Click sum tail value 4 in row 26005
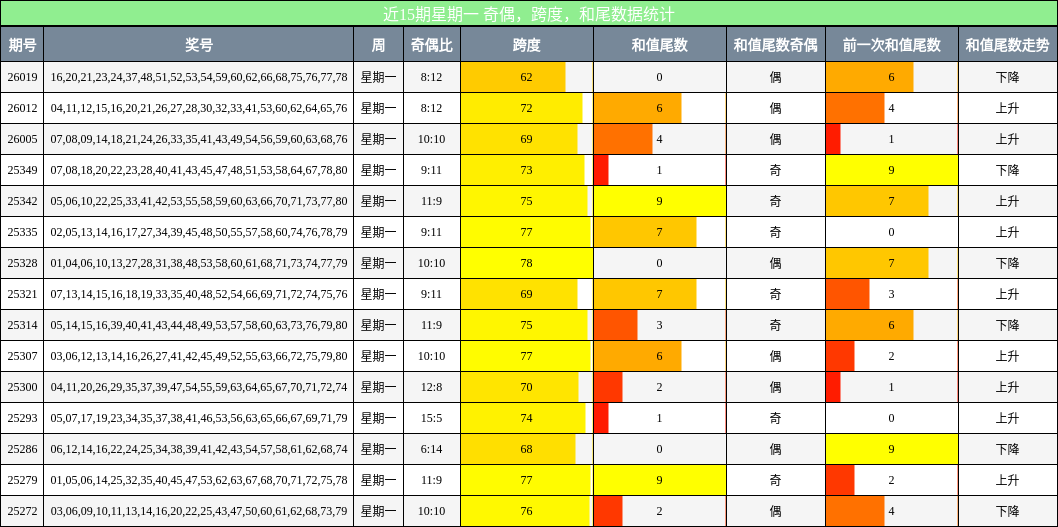This screenshot has height=527, width=1058. (660, 139)
